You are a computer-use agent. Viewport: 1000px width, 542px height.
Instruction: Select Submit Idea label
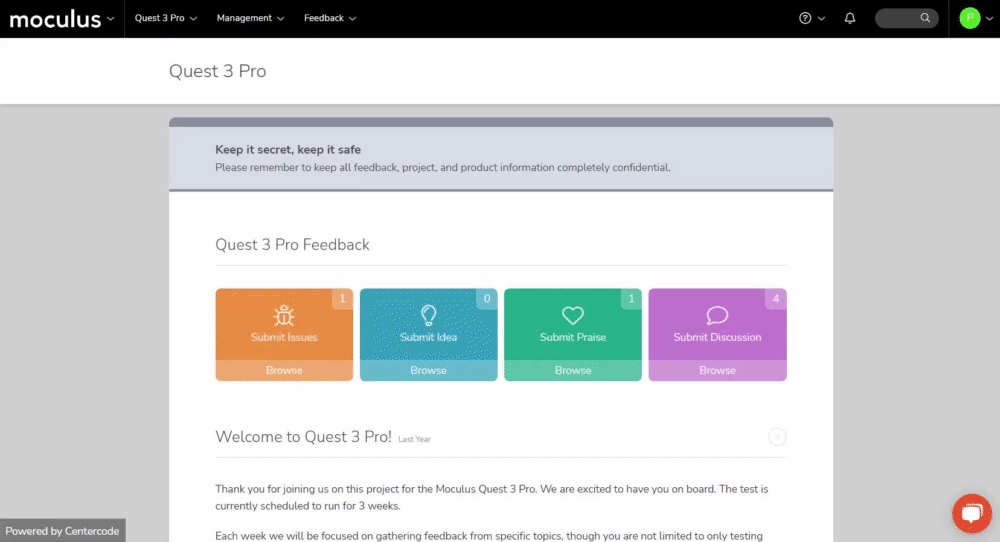tap(429, 337)
